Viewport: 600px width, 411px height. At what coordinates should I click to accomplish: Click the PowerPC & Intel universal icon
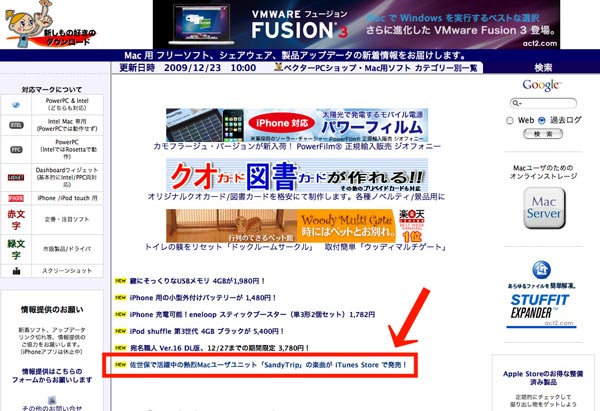click(x=16, y=105)
